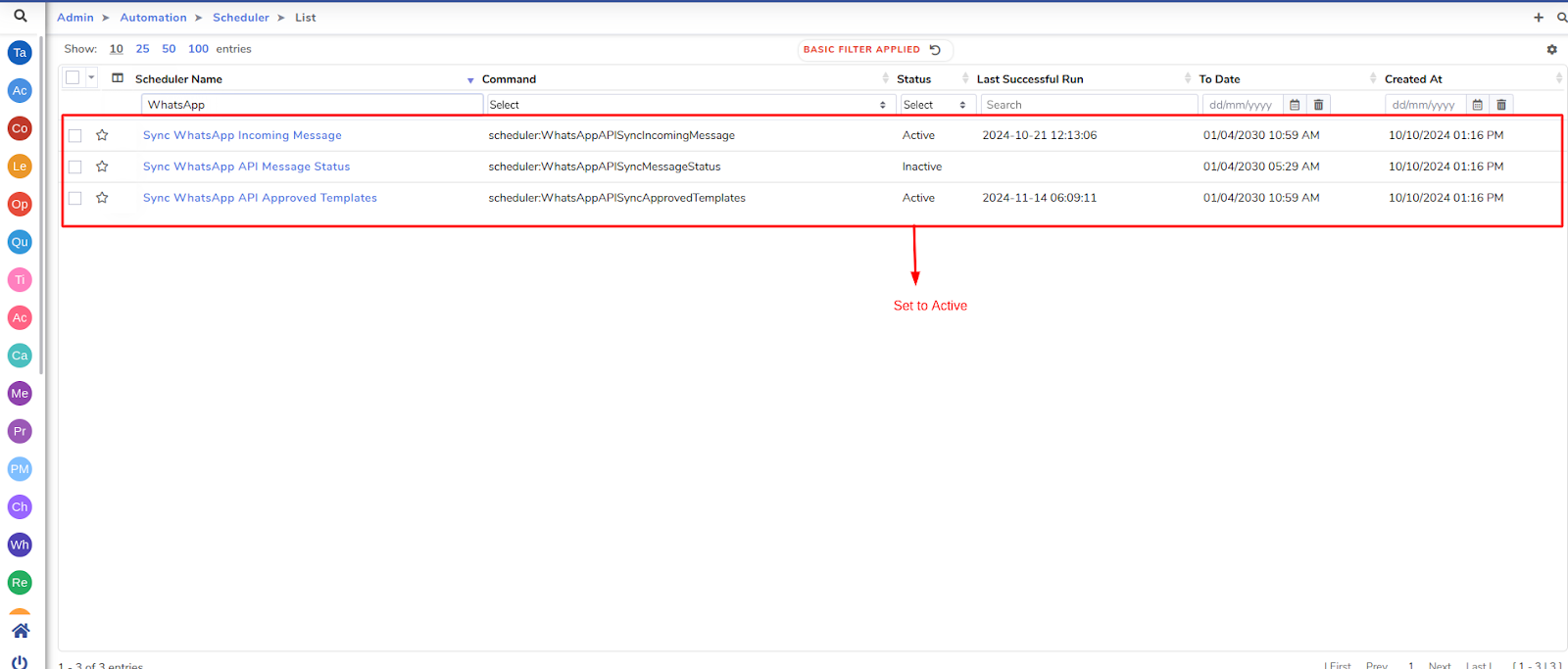Show 10 entries per page
The height and width of the screenshot is (669, 1568).
click(x=117, y=49)
